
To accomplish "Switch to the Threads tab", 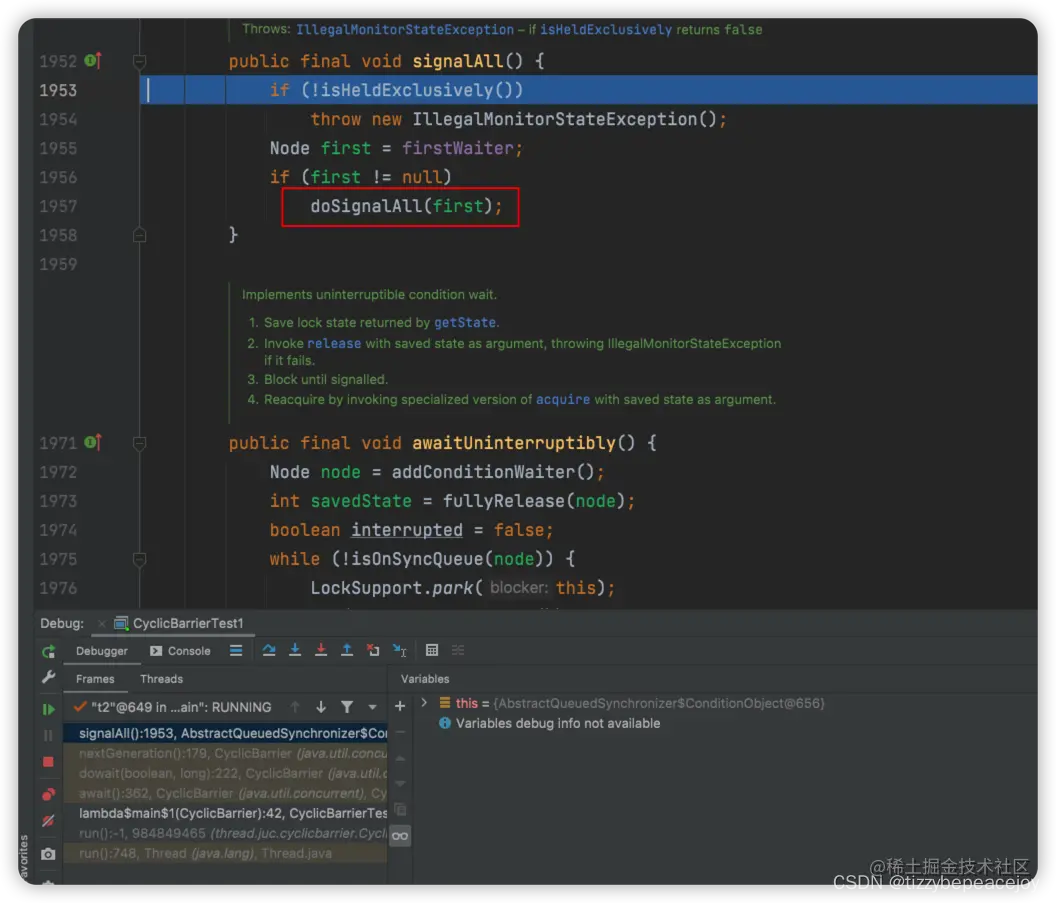I will pos(162,679).
